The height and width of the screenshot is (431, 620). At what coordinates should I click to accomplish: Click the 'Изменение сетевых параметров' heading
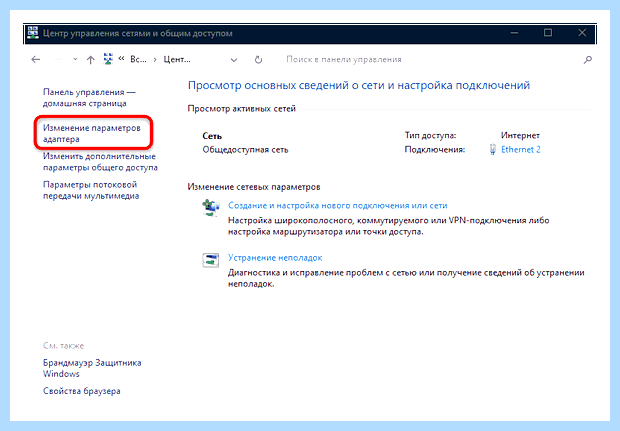pos(254,187)
